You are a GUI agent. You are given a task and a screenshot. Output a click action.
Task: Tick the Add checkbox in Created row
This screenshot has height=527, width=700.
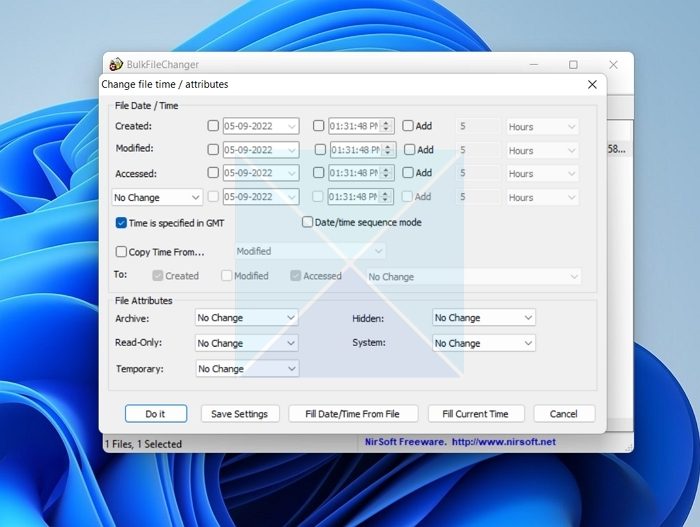point(408,126)
